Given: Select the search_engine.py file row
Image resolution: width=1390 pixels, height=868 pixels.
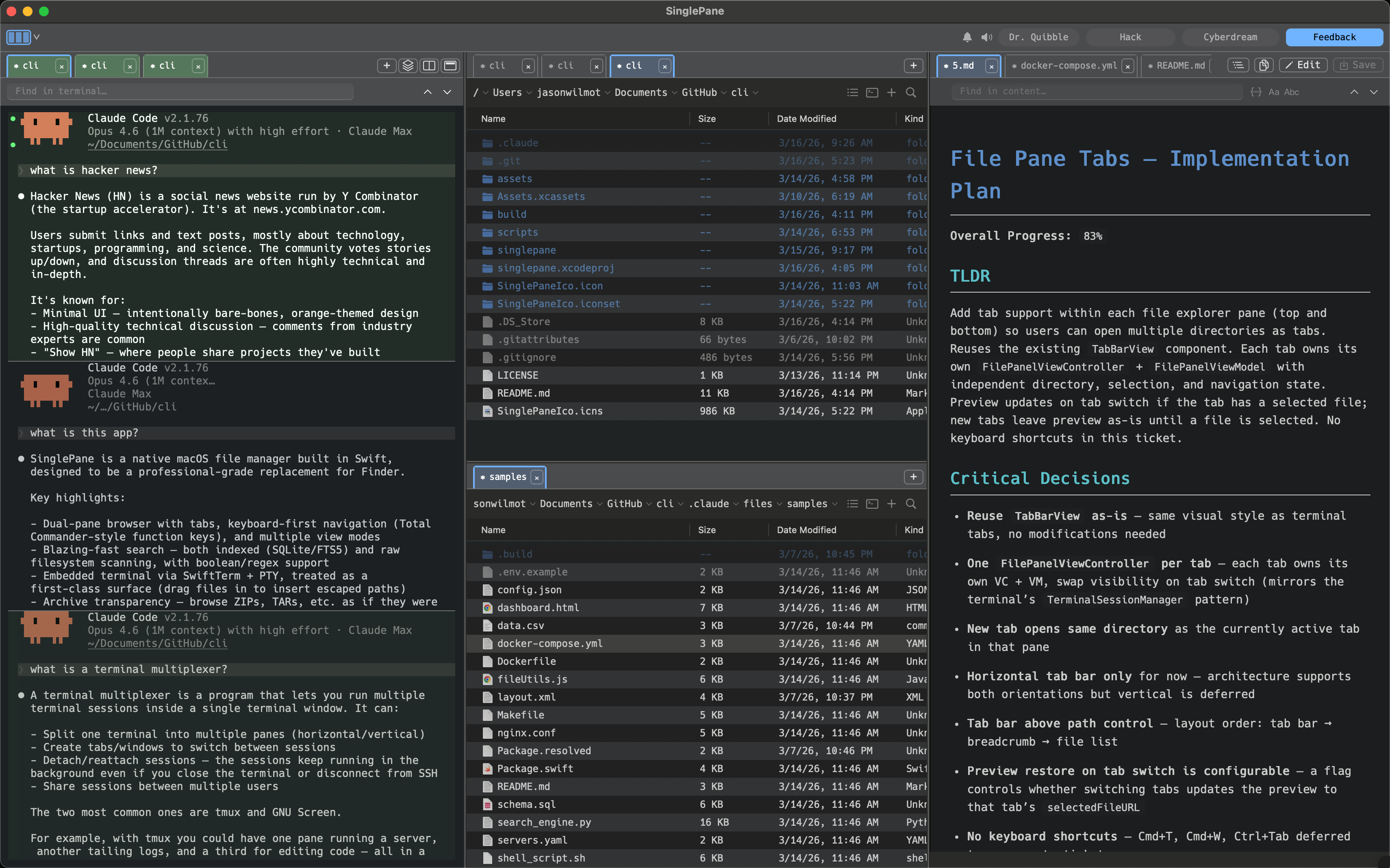Looking at the screenshot, I should pyautogui.click(x=697, y=822).
